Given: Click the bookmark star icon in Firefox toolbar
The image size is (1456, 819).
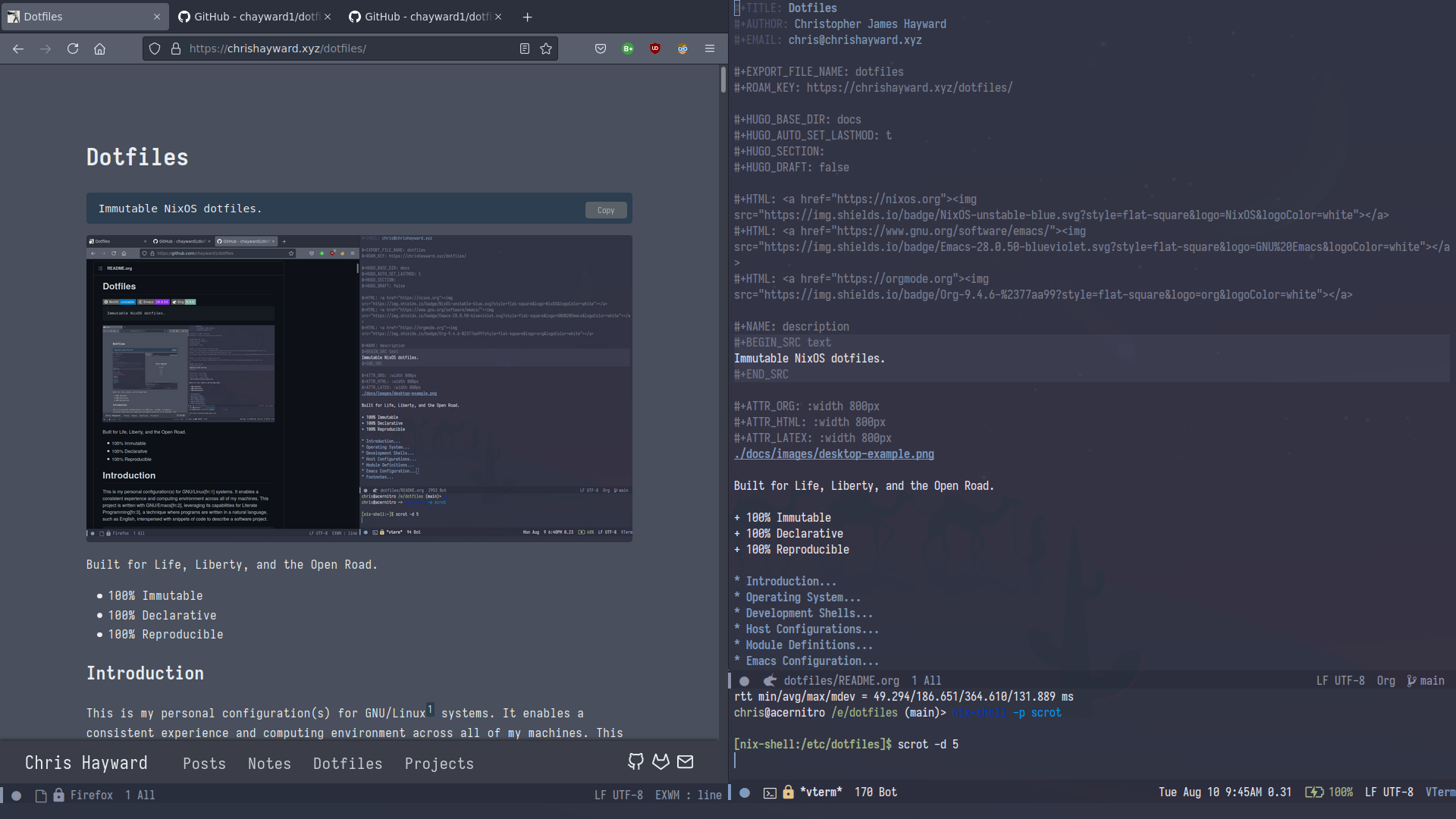Looking at the screenshot, I should coord(546,48).
